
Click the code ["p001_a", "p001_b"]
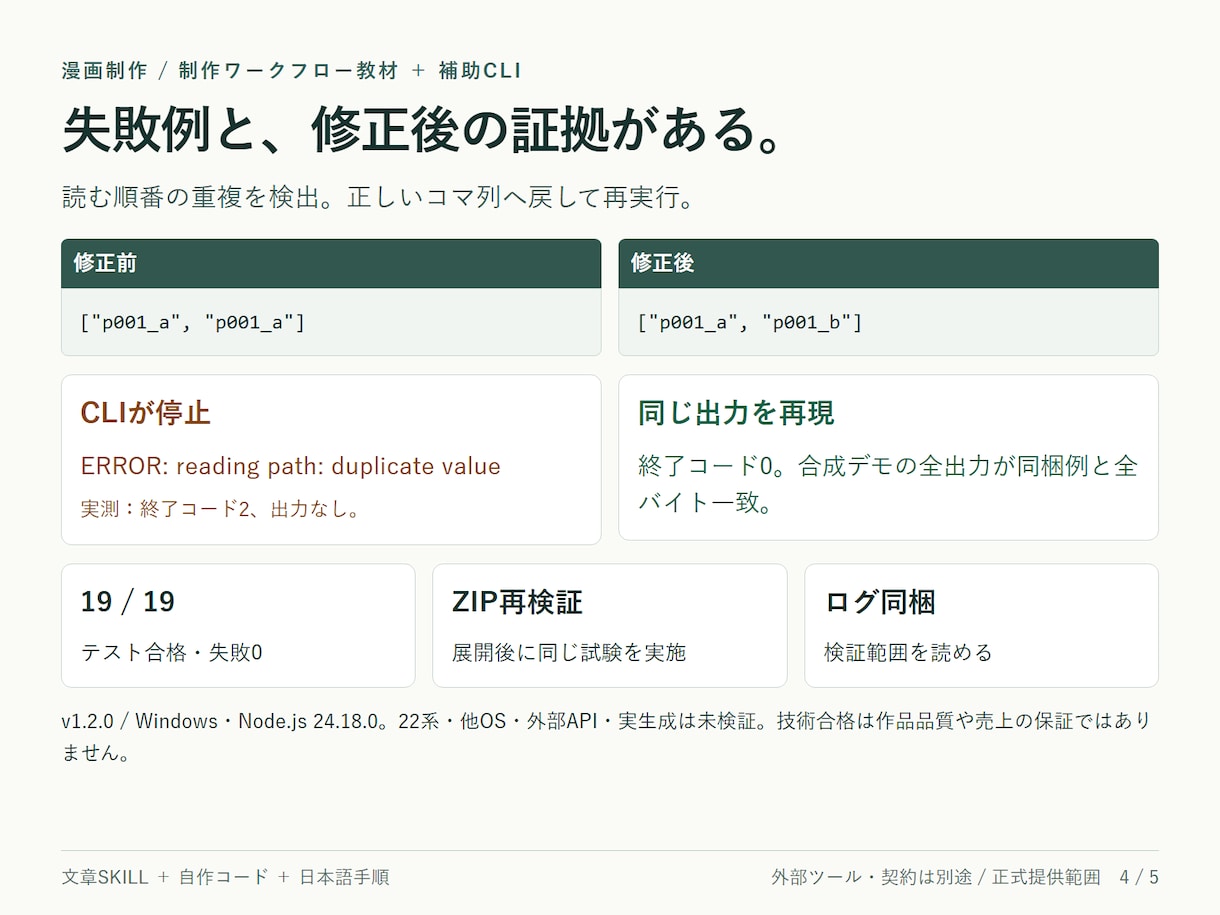(750, 322)
